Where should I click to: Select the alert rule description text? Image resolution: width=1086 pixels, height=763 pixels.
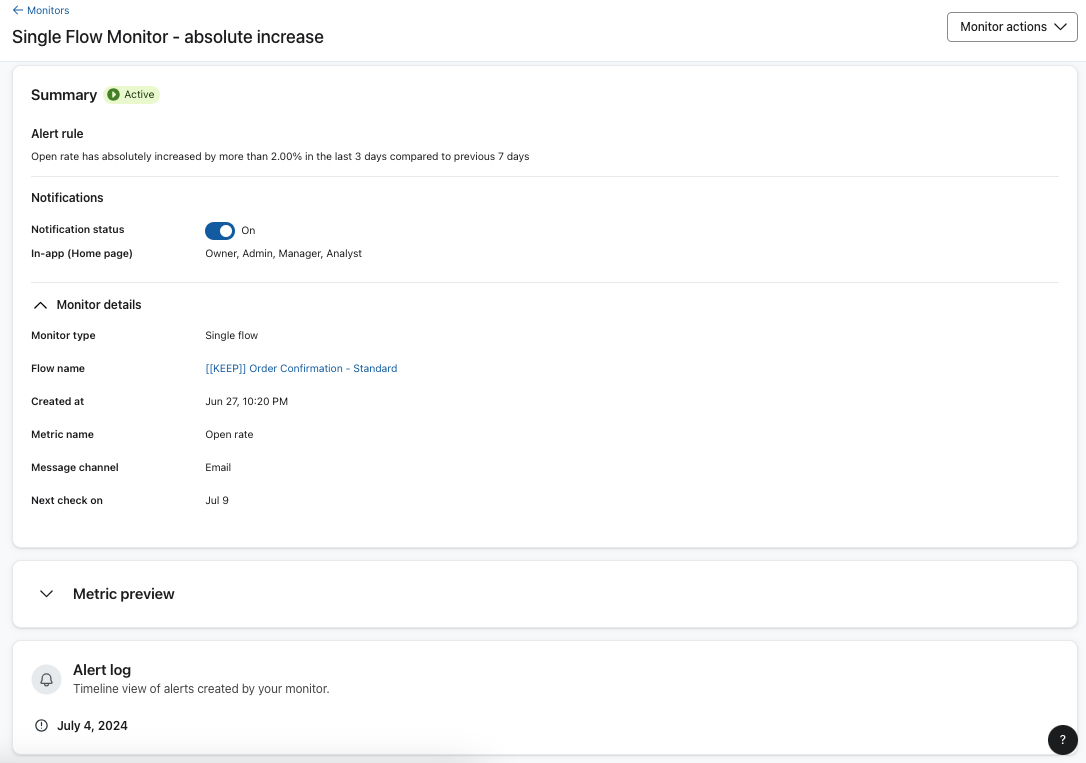pyautogui.click(x=280, y=156)
